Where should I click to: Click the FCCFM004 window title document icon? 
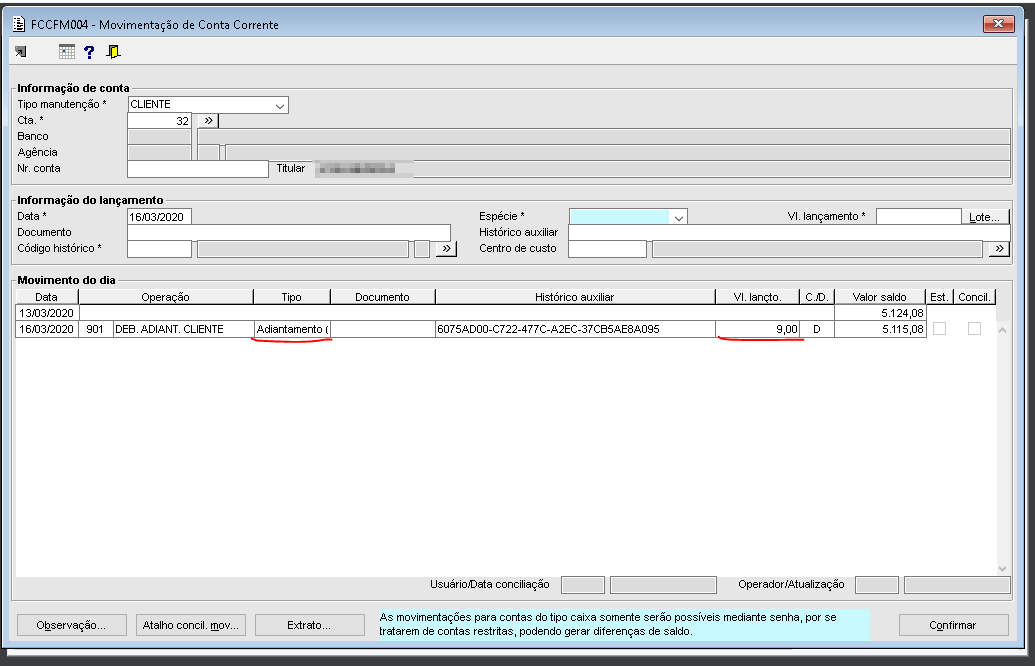tap(19, 24)
